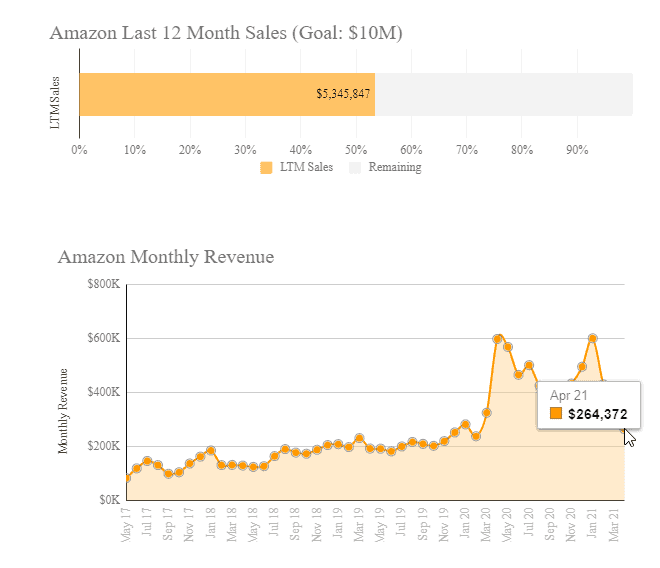Click the $800K y-axis label

click(x=105, y=284)
